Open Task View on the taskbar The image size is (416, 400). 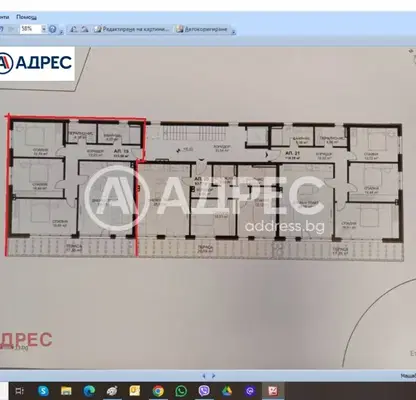20,391
